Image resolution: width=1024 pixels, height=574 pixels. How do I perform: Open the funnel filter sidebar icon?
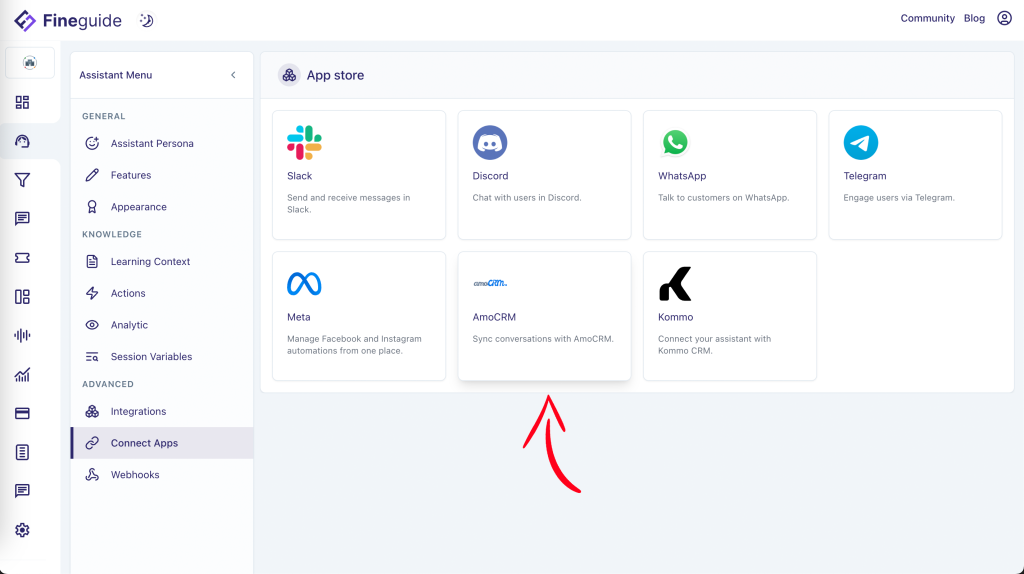[22, 180]
